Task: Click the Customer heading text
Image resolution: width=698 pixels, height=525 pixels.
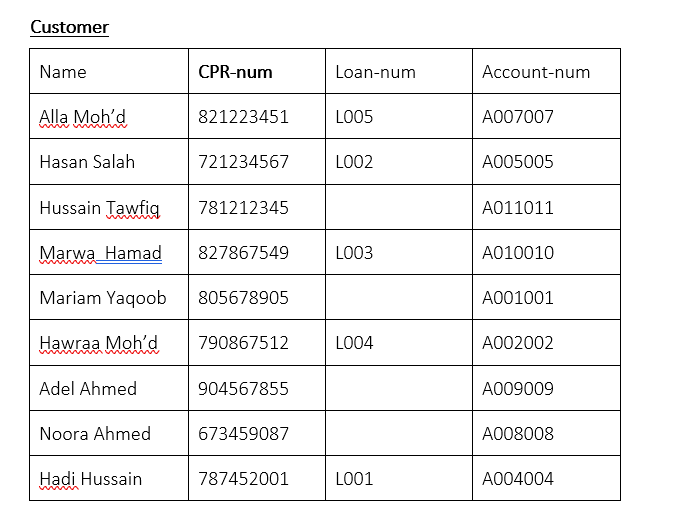Action: point(69,27)
